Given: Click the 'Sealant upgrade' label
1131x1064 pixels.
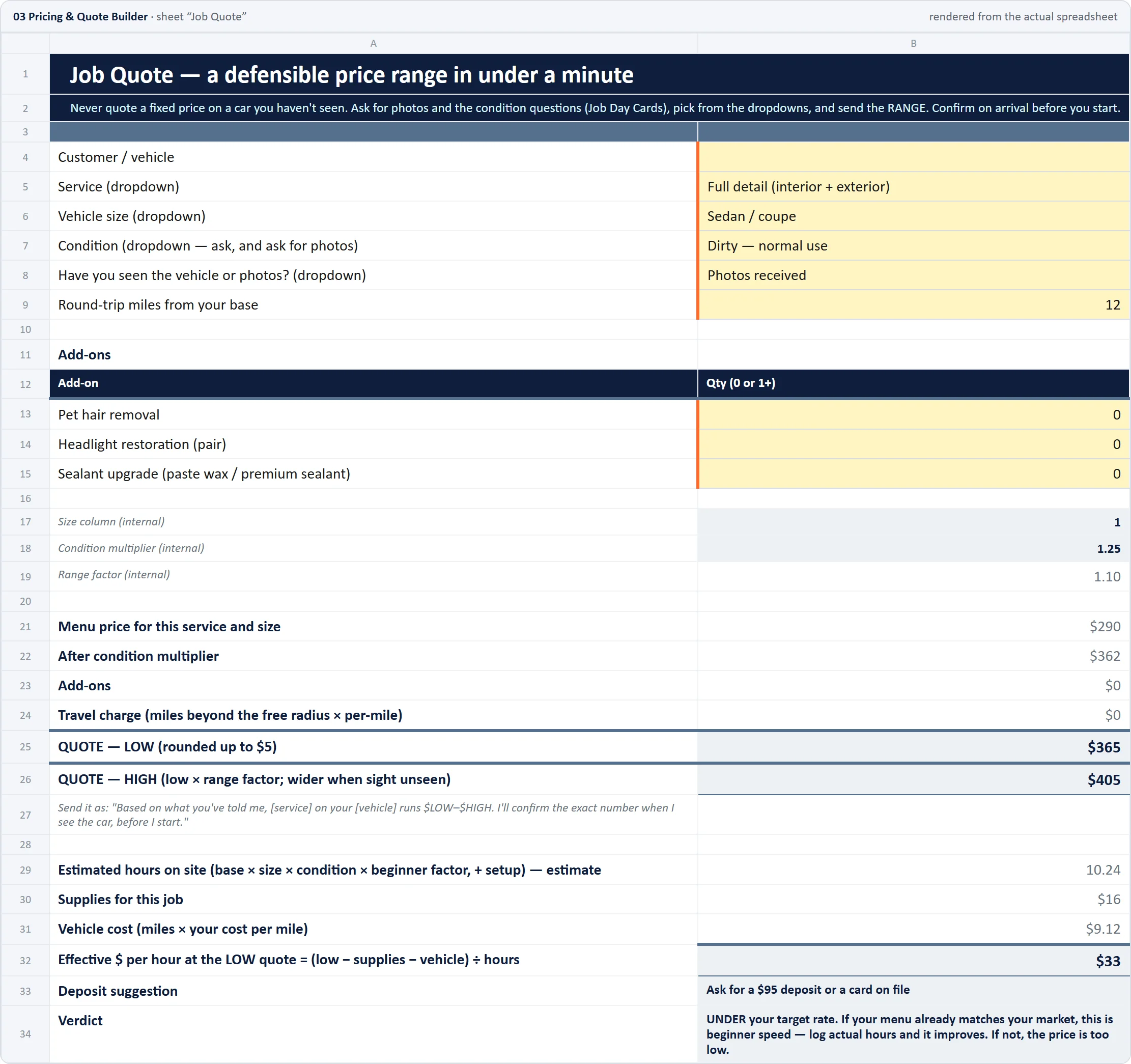Looking at the screenshot, I should 204,474.
